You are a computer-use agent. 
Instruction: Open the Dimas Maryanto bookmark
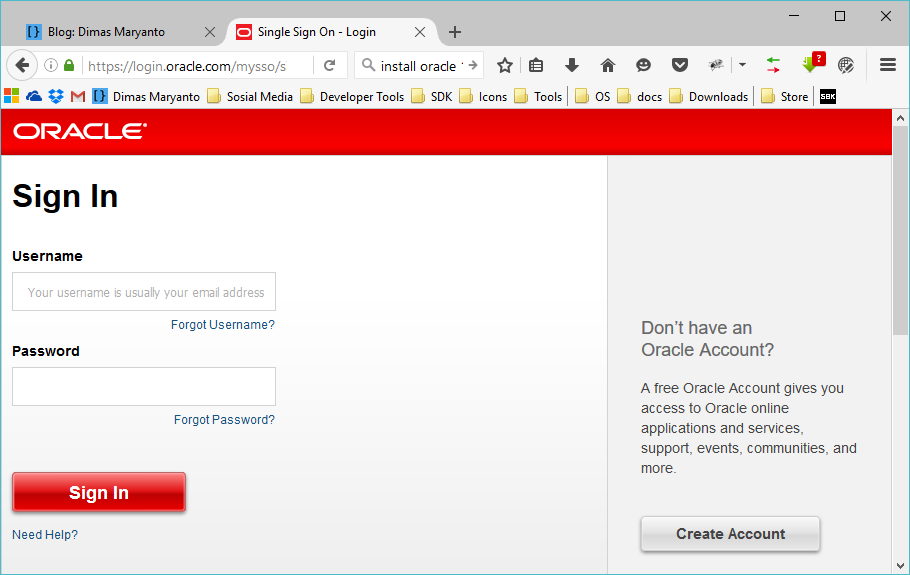click(146, 96)
